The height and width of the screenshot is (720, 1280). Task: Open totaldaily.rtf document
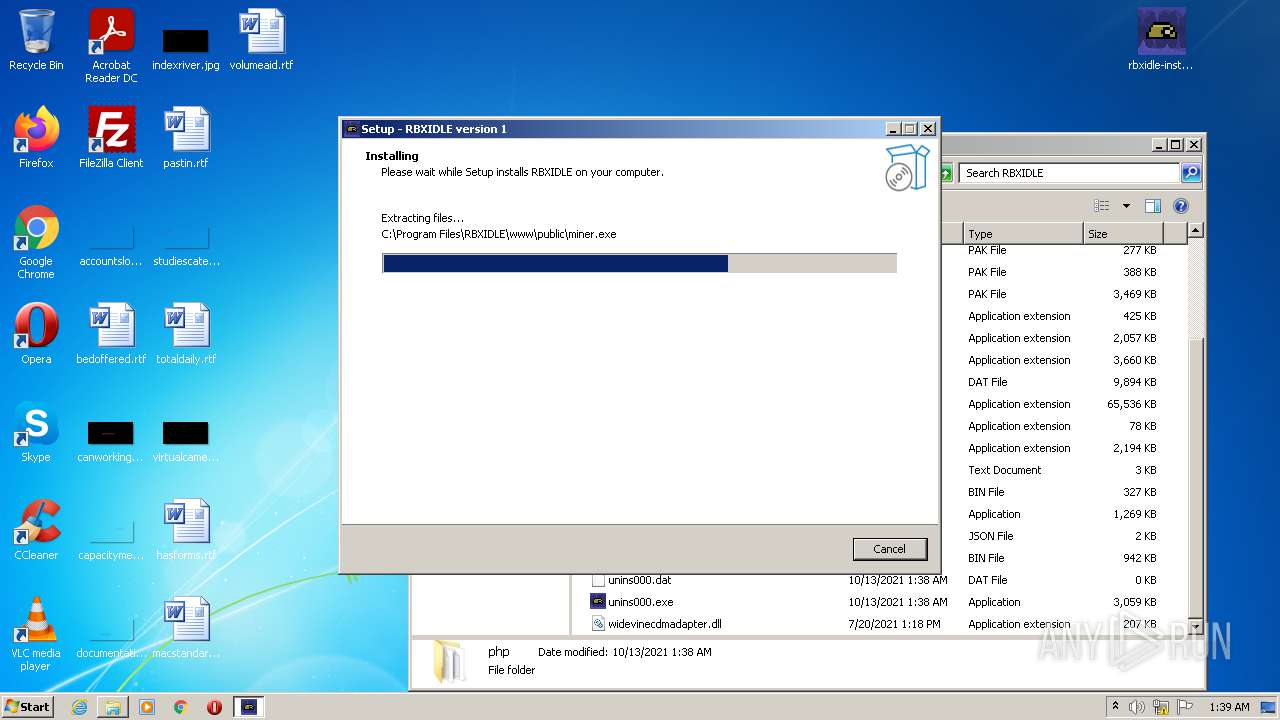pos(186,334)
